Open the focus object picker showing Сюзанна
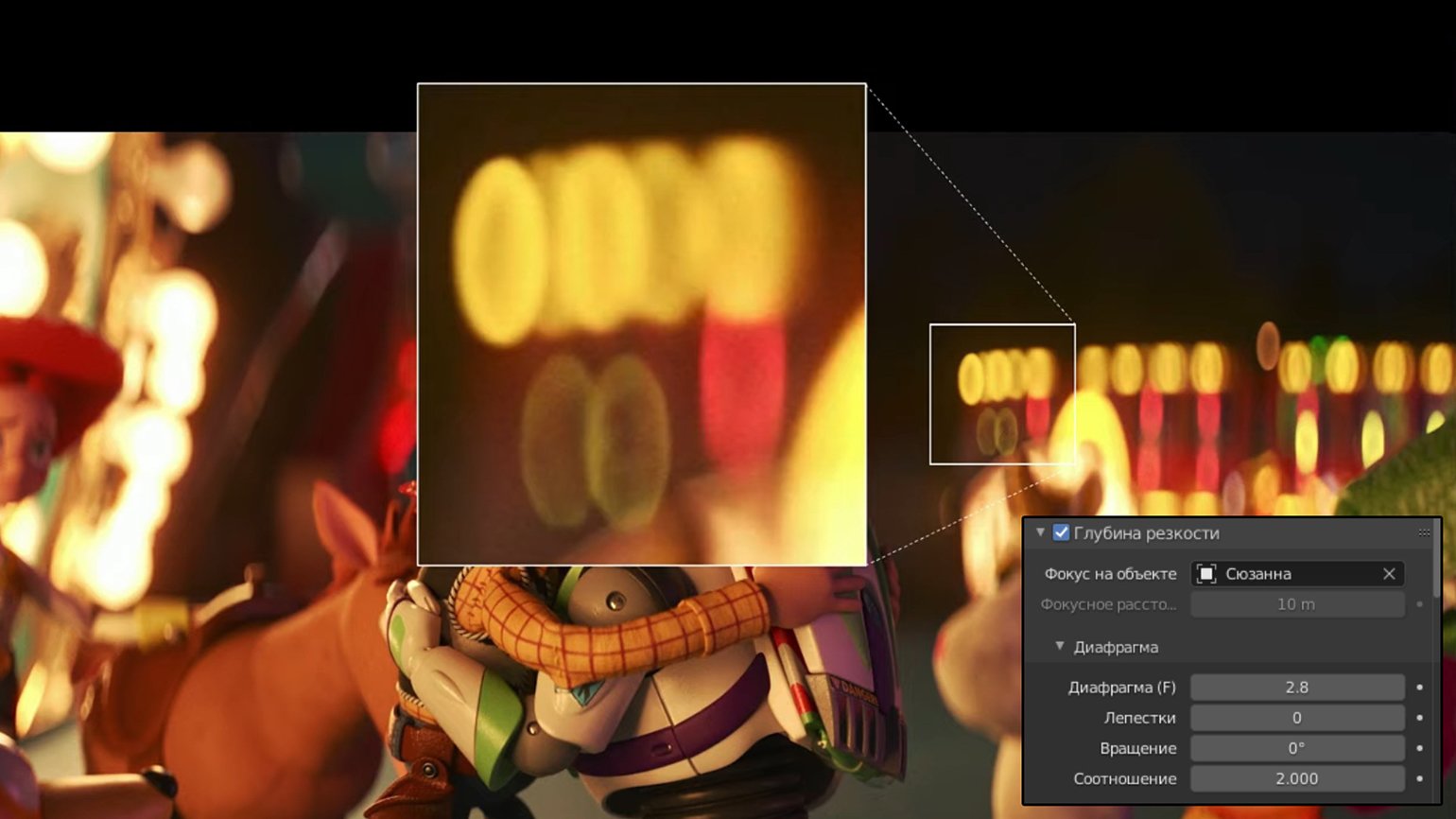The image size is (1456, 819). pos(1297,573)
